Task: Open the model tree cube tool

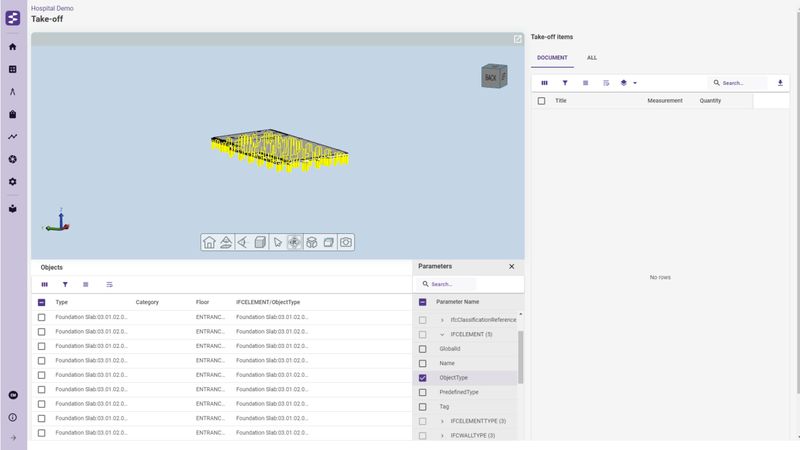Action: click(312, 242)
